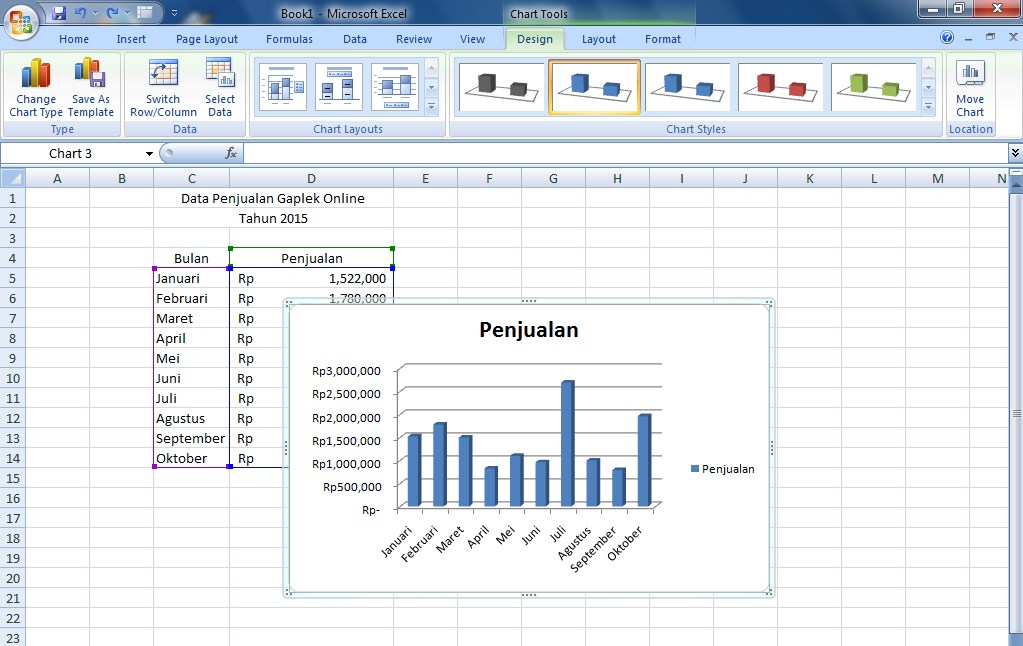The image size is (1023, 646).
Task: Select the 1,522,000 value cell
Action: pos(311,279)
